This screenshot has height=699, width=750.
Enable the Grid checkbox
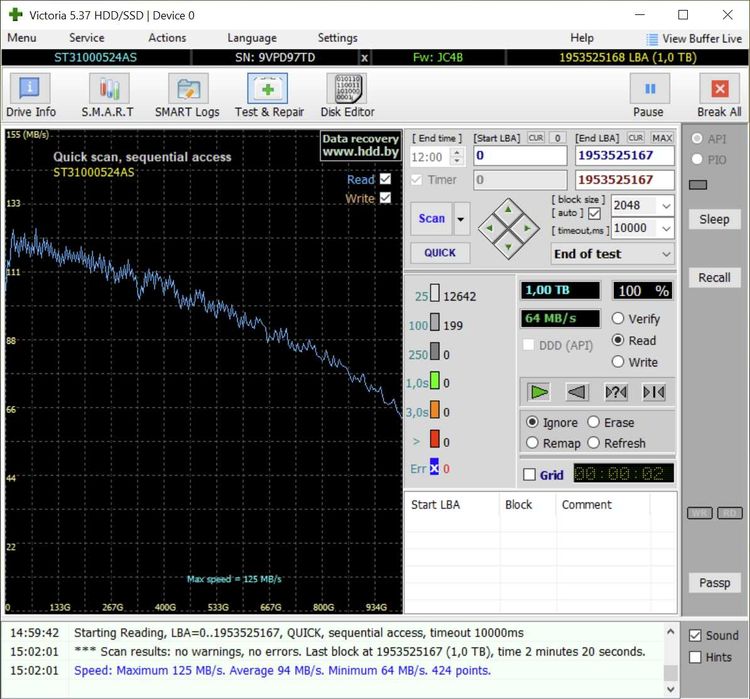[529, 475]
